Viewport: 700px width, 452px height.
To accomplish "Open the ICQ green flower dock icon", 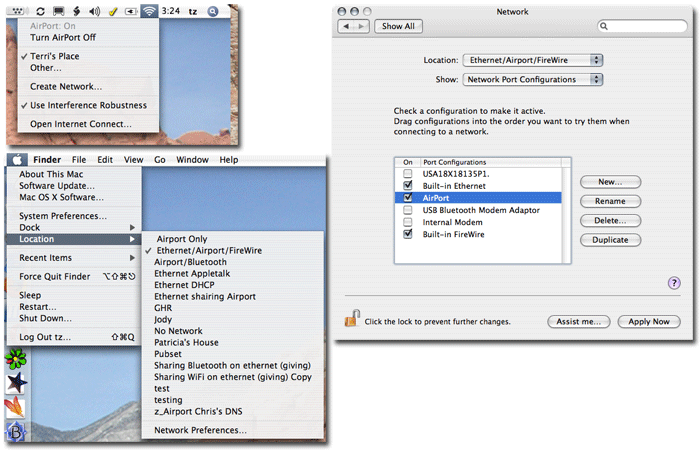I will coord(15,359).
